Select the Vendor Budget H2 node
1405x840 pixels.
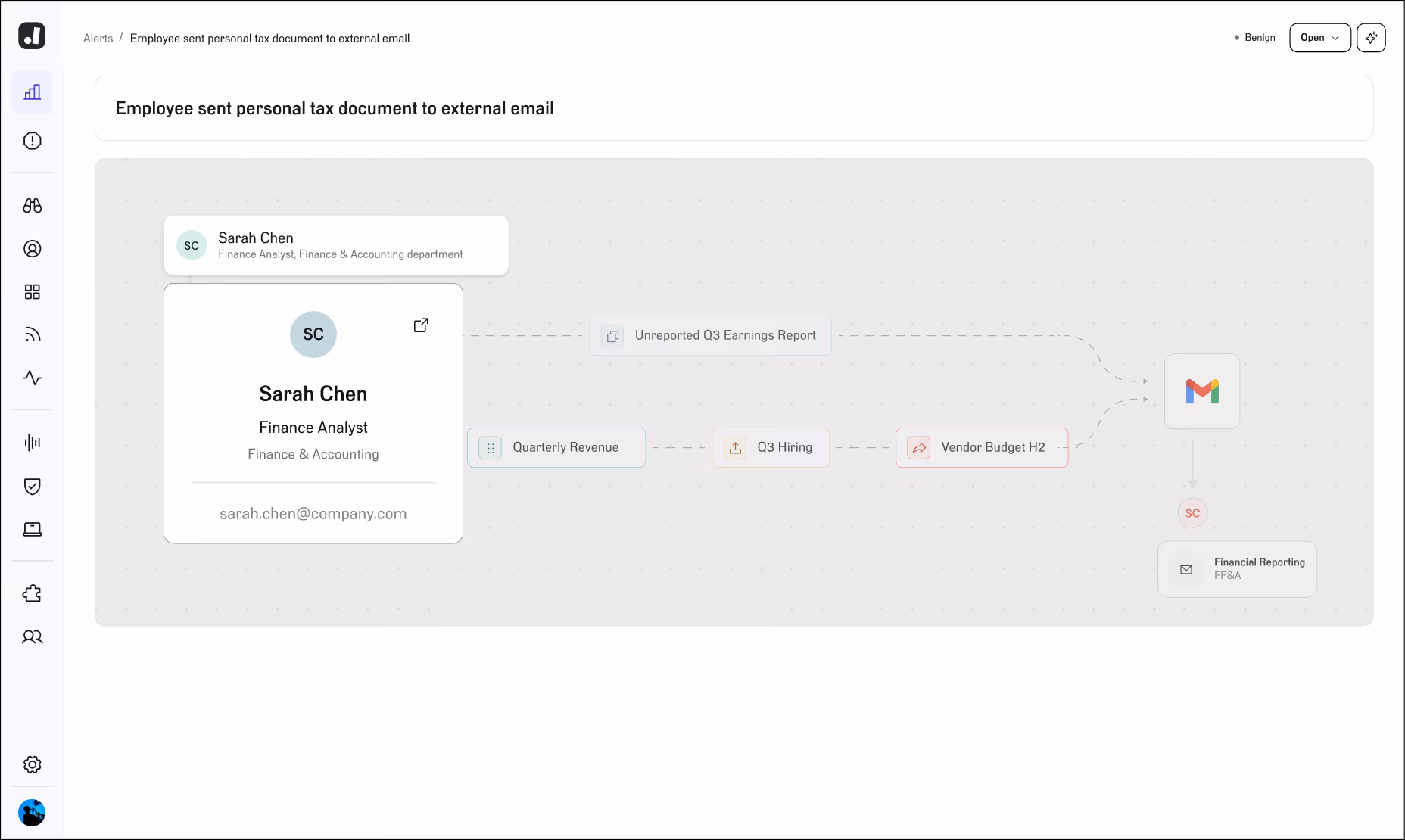(982, 447)
